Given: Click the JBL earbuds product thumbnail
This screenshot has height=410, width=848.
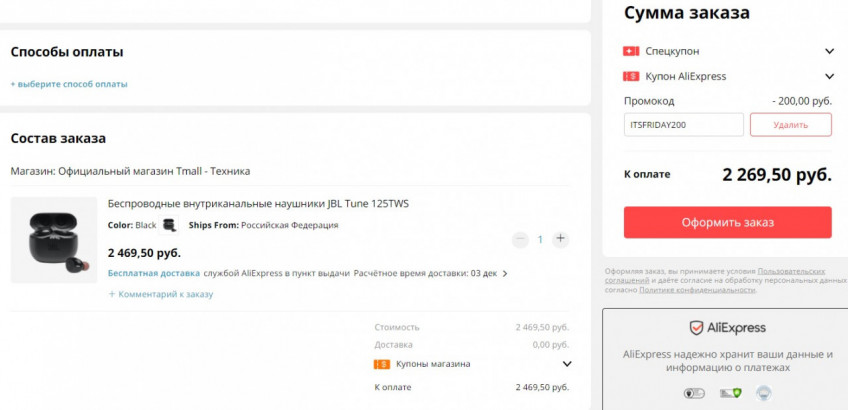Looking at the screenshot, I should [x=54, y=240].
